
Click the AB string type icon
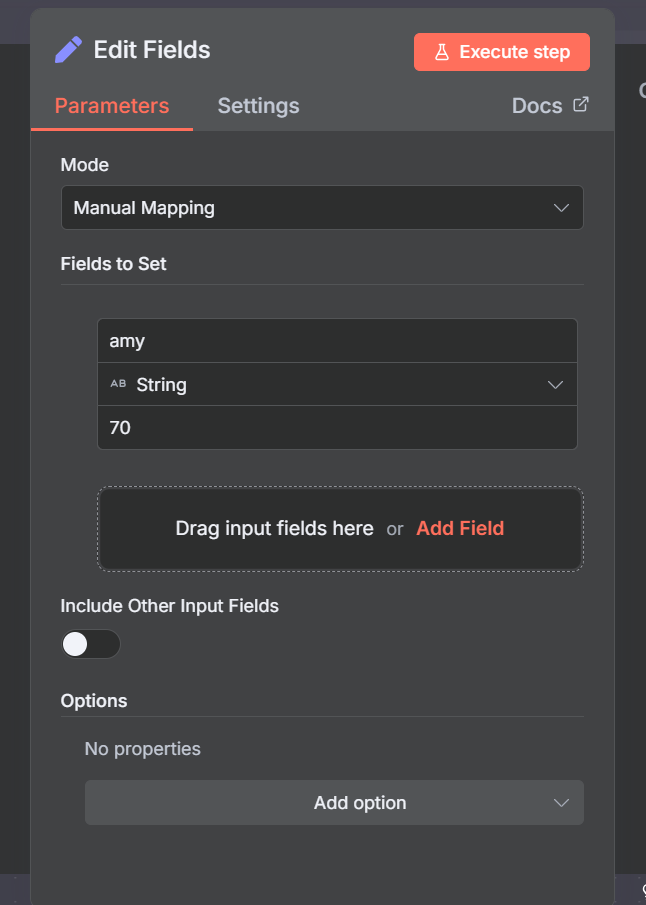pyautogui.click(x=118, y=384)
